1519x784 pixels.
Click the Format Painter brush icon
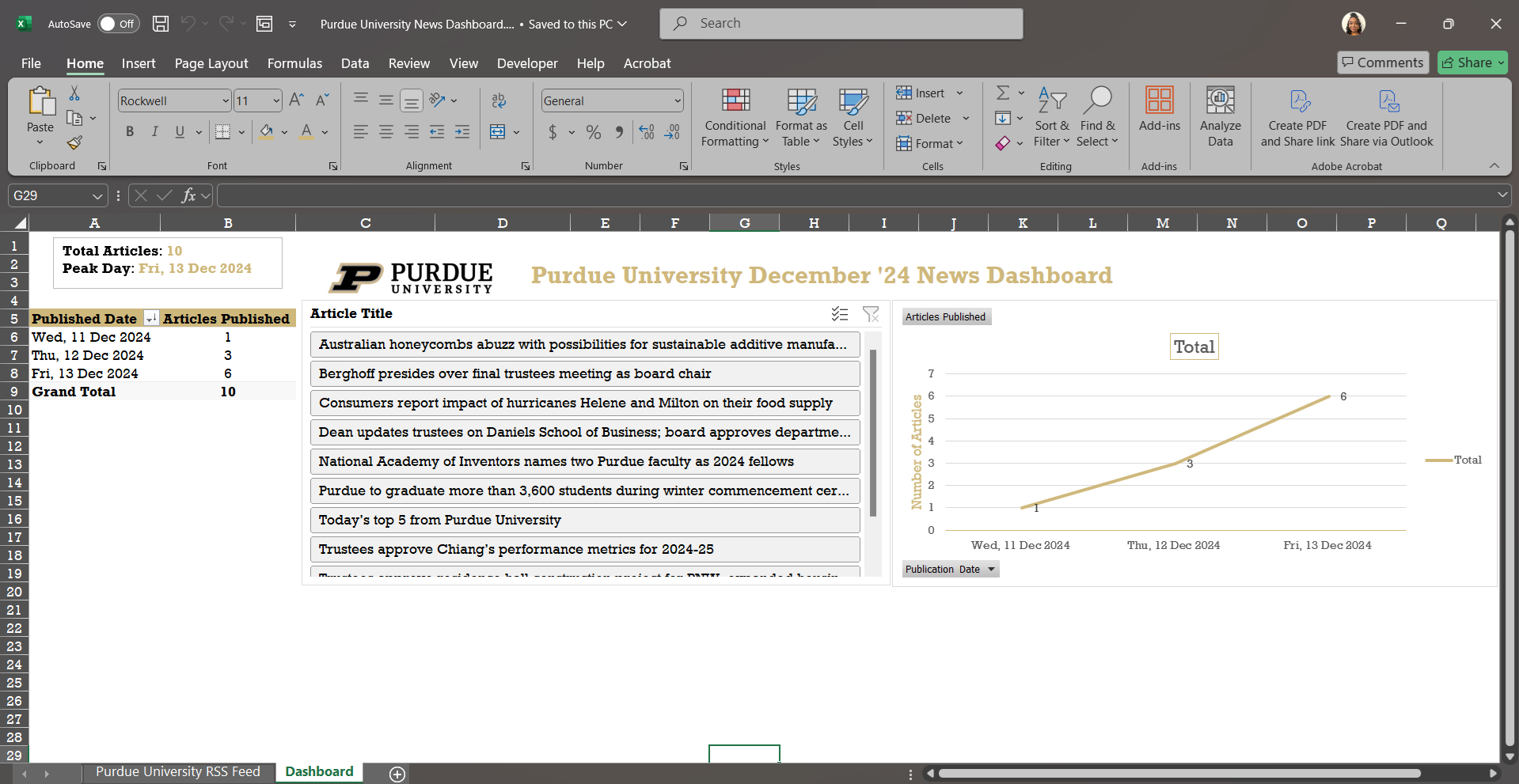pyautogui.click(x=74, y=143)
